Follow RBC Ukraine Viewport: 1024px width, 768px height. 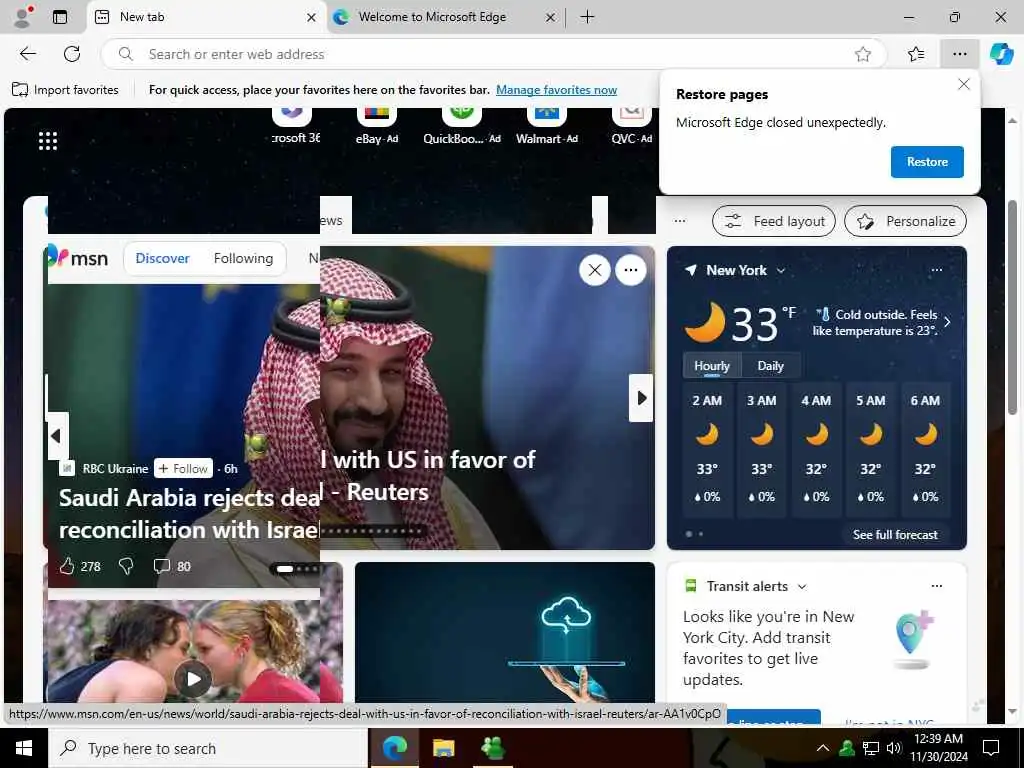(184, 468)
